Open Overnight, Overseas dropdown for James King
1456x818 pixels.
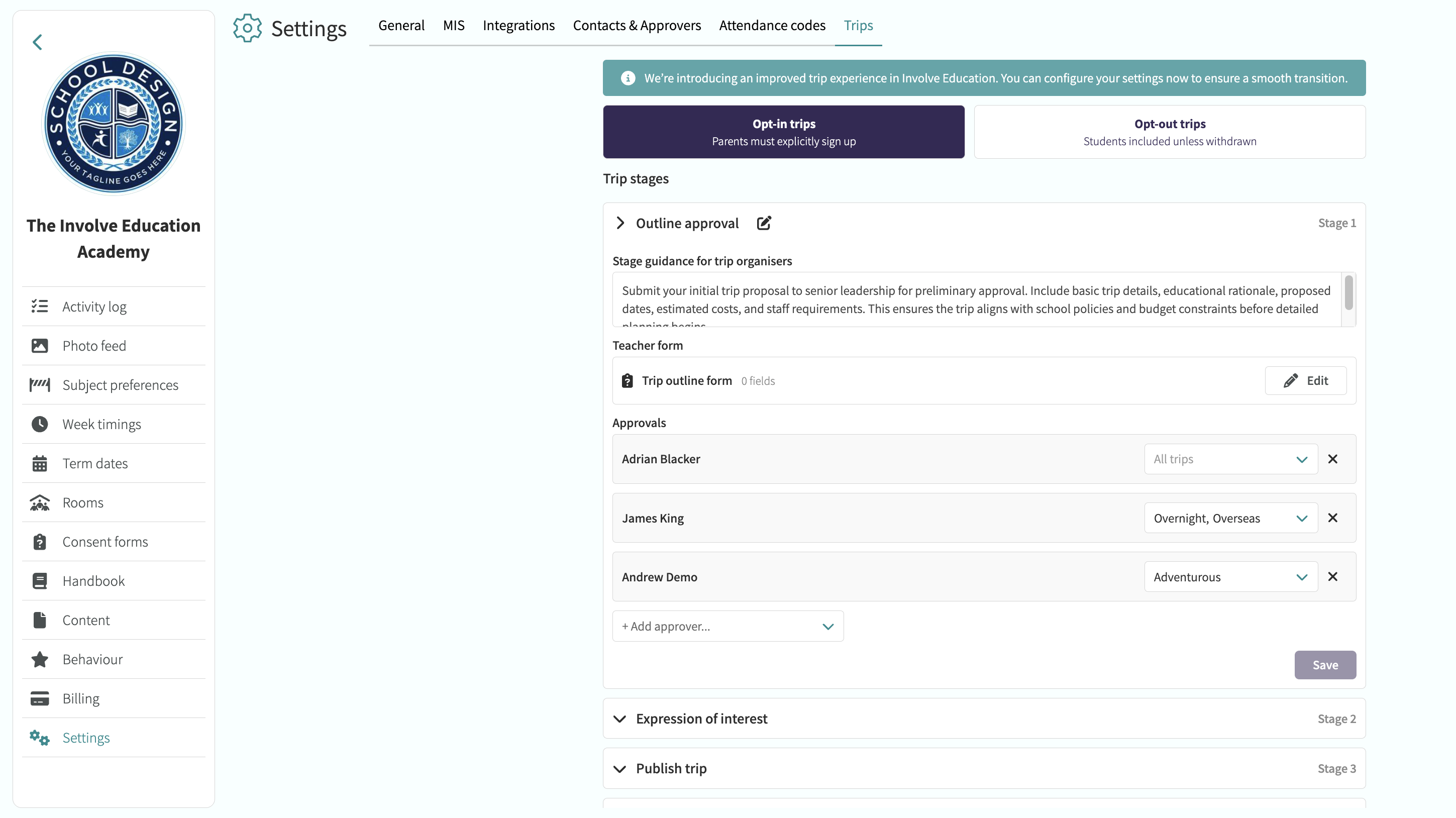click(x=1231, y=518)
